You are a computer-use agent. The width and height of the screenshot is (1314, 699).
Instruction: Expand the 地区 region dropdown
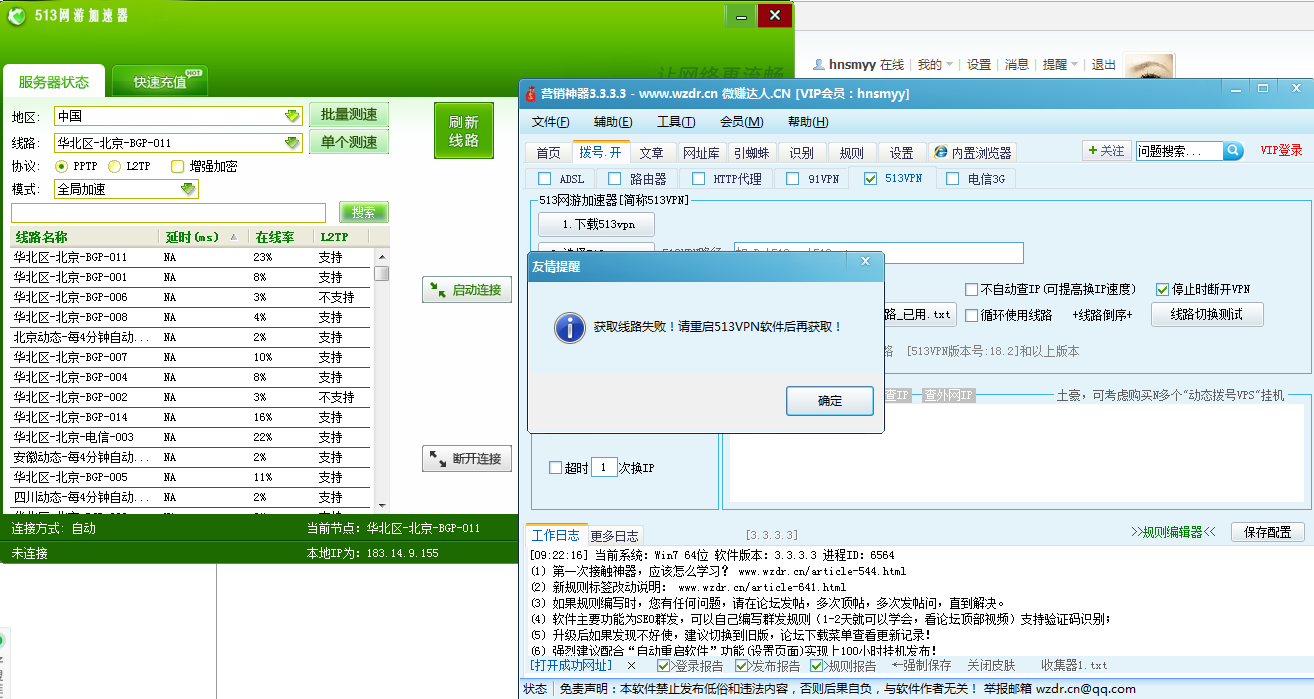[292, 116]
